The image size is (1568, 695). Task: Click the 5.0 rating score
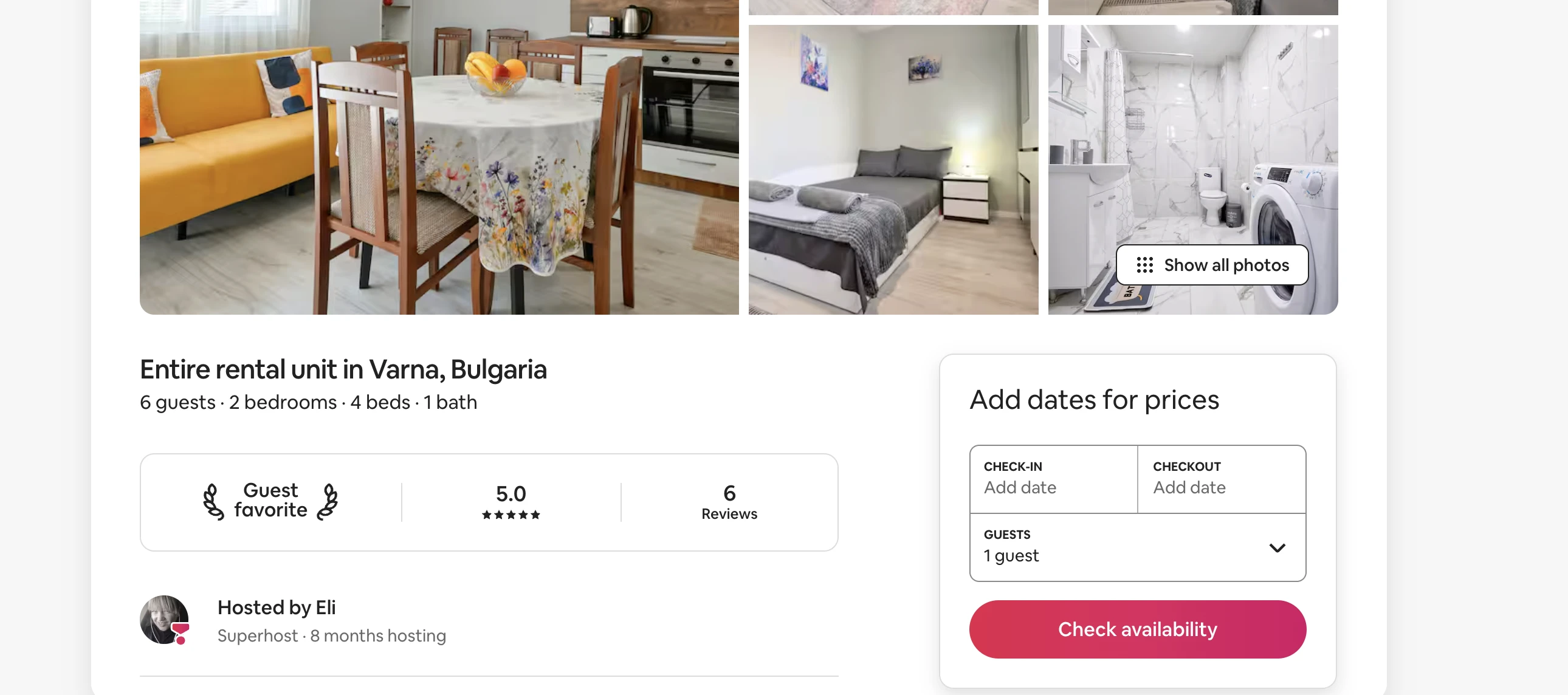point(511,493)
